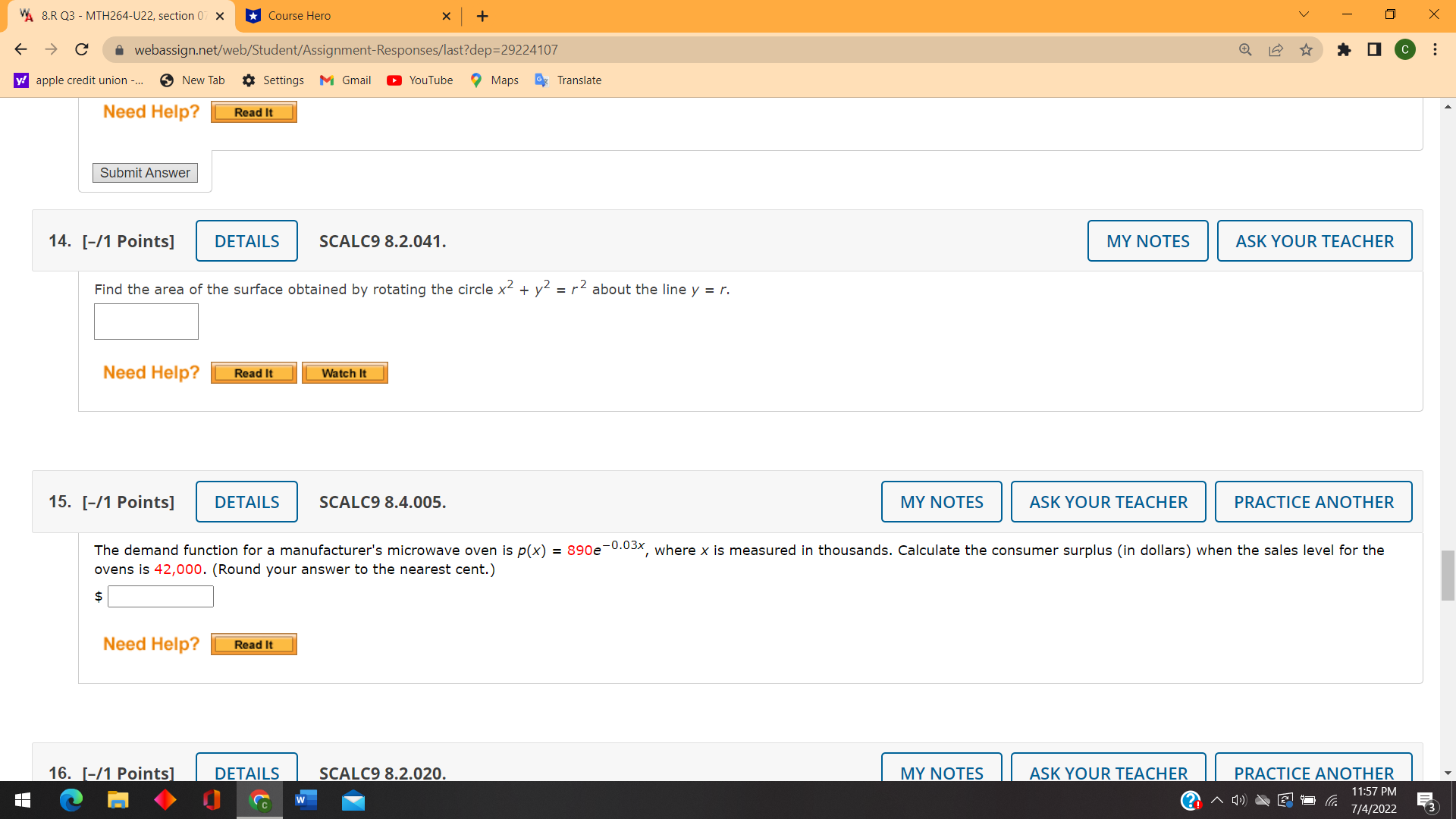Open File Explorer from taskbar
Screen dimensions: 1456x819
pos(118,800)
